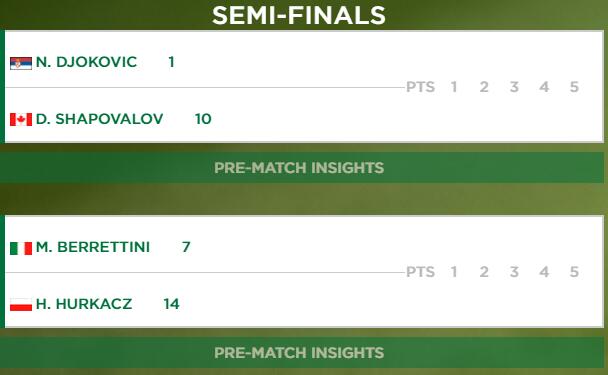This screenshot has height=375, width=608.
Task: Click the Canadian flag icon beside Shapovalov
Action: point(21,119)
